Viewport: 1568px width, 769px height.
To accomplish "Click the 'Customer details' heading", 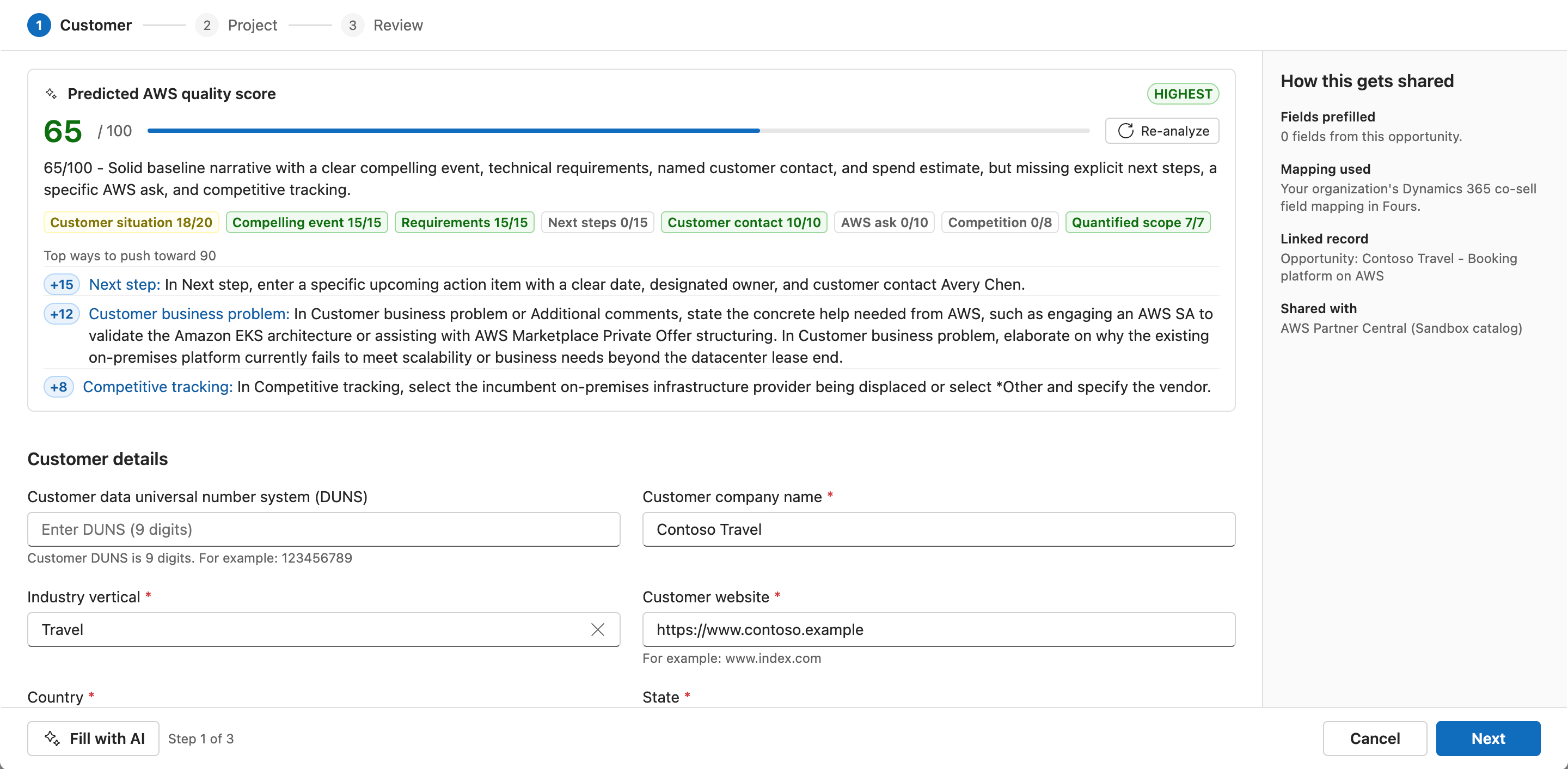I will click(x=98, y=459).
